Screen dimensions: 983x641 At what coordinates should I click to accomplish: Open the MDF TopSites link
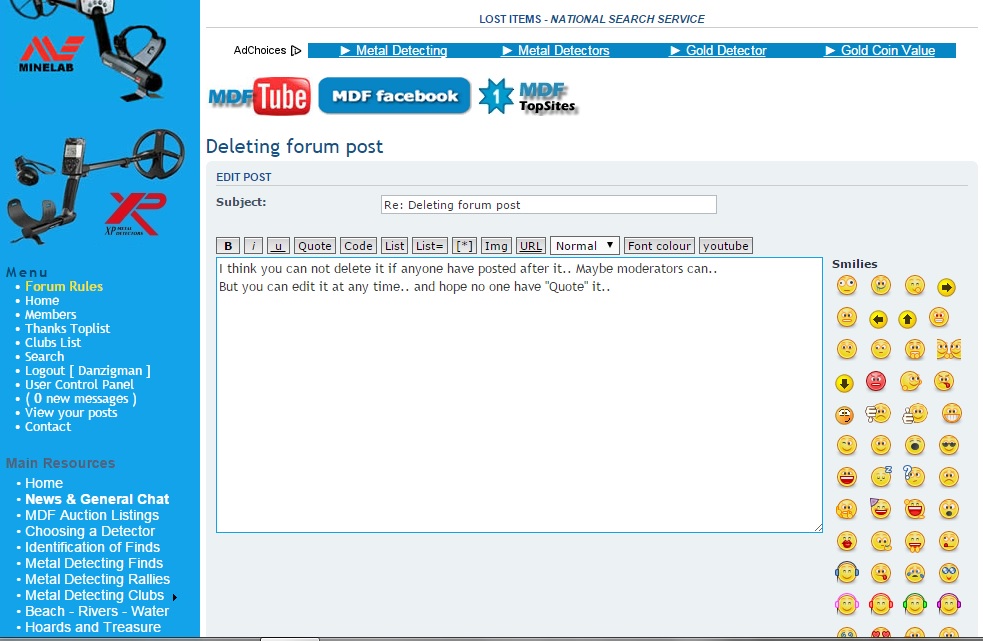pyautogui.click(x=527, y=97)
